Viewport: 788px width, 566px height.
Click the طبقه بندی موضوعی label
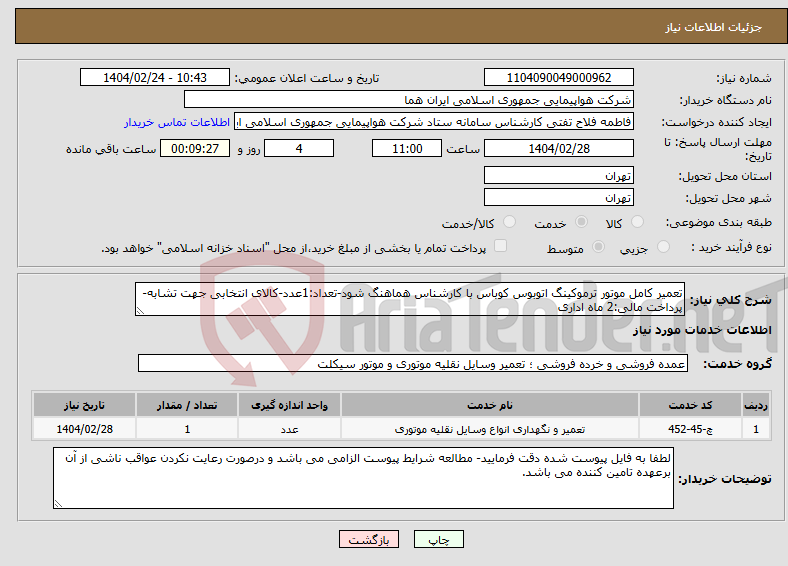[x=719, y=222]
